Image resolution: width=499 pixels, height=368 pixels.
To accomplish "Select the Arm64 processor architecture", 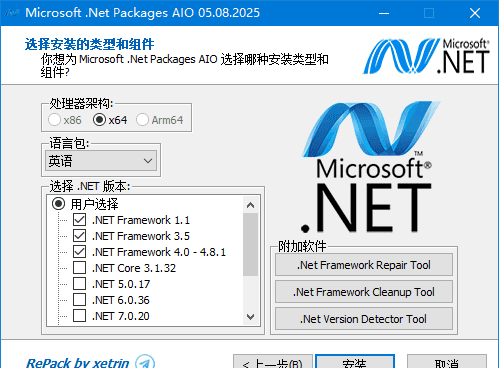I will point(159,120).
